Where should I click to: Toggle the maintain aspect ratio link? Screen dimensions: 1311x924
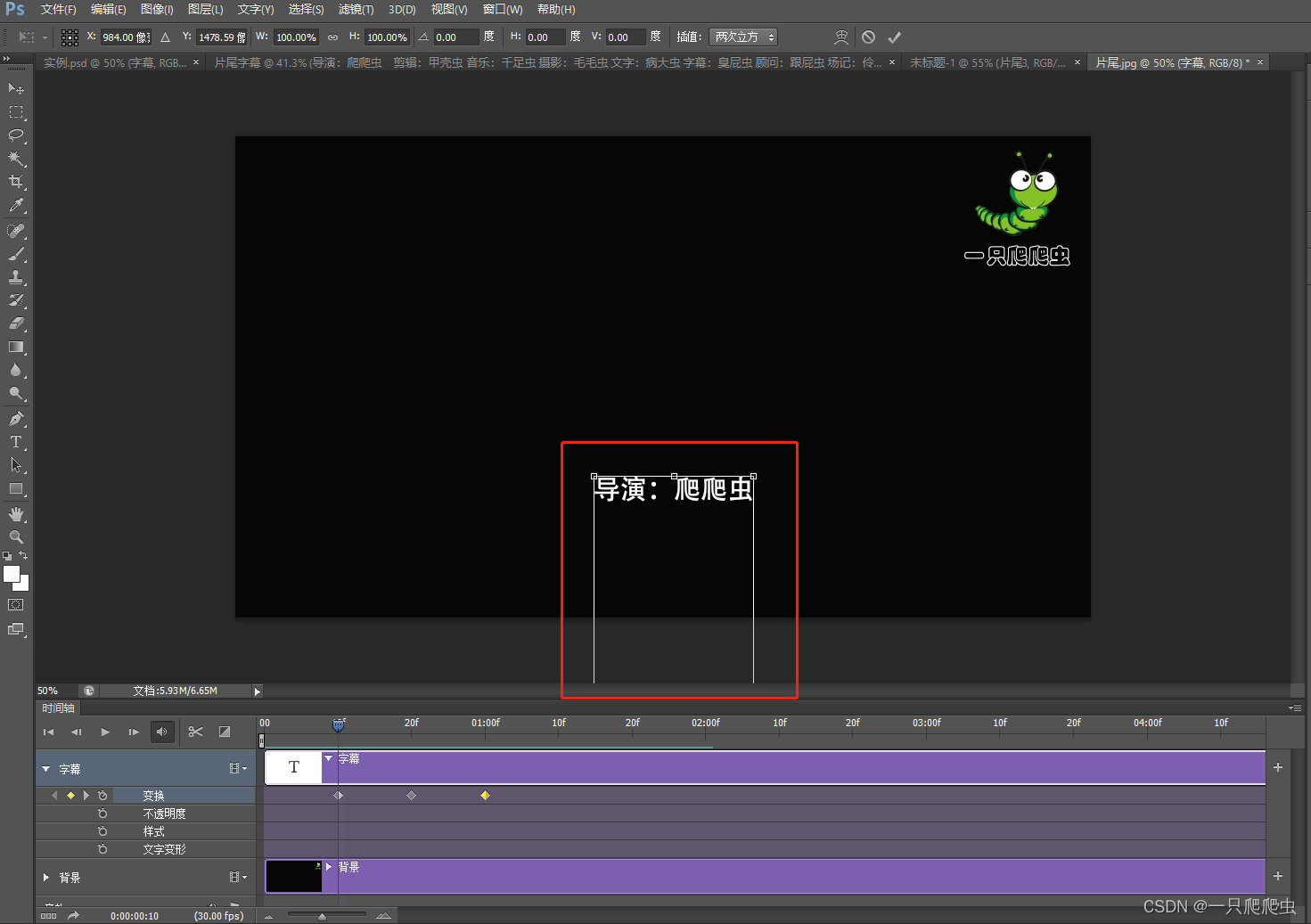coord(332,37)
